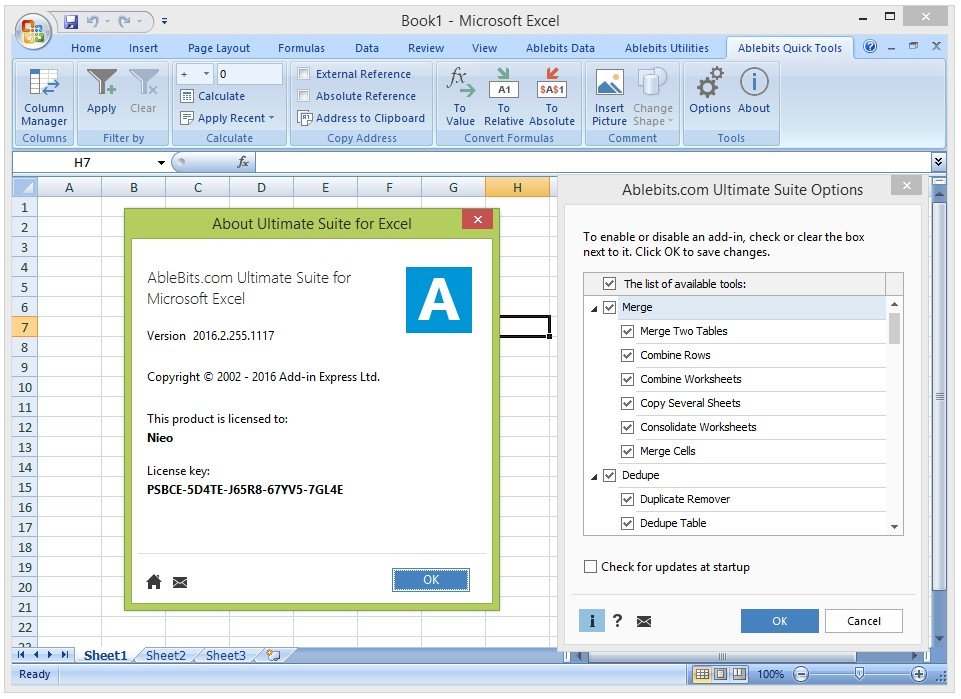
Task: Click the calculation value input field
Action: click(x=249, y=74)
